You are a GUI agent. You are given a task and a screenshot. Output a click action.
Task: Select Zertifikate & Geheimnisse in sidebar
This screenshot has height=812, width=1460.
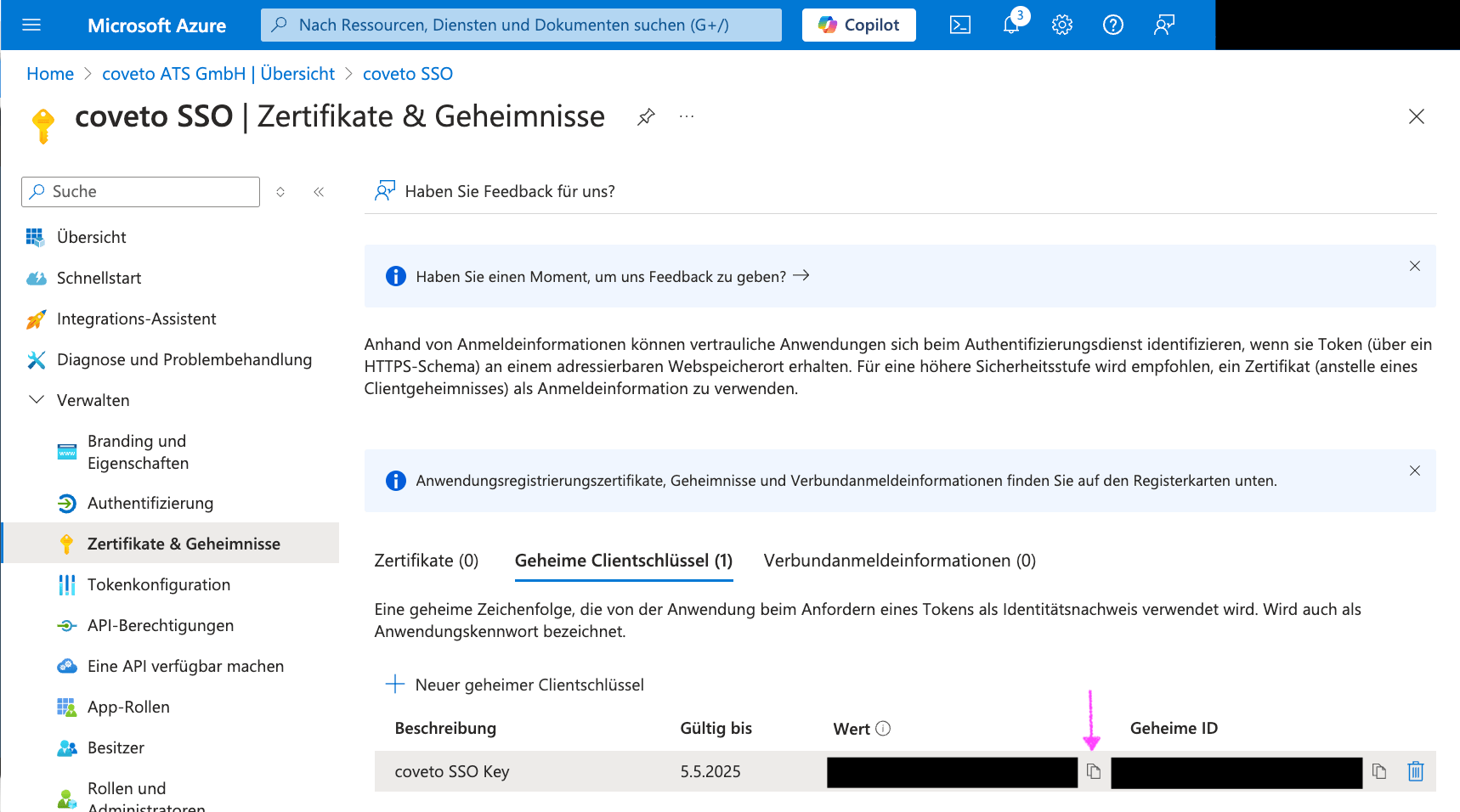click(170, 544)
